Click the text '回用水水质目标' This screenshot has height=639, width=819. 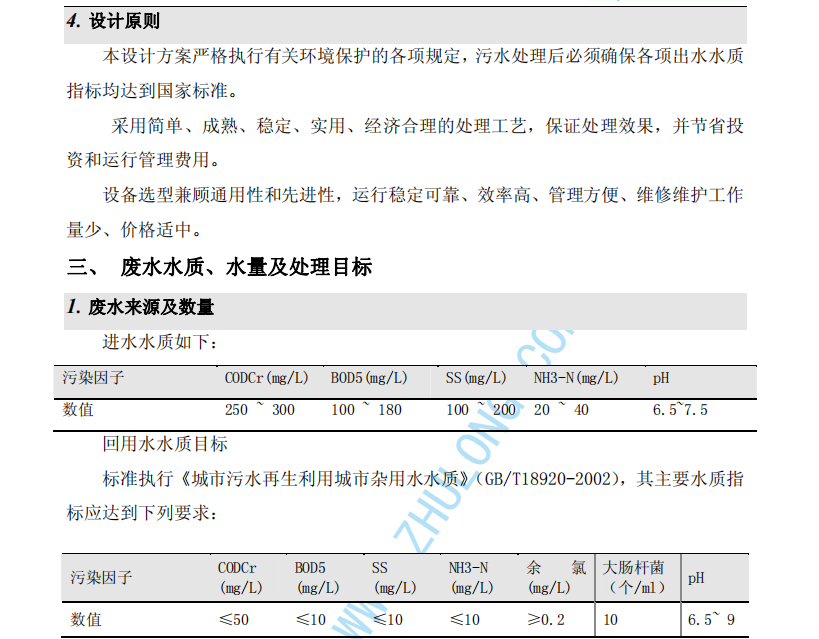165,444
